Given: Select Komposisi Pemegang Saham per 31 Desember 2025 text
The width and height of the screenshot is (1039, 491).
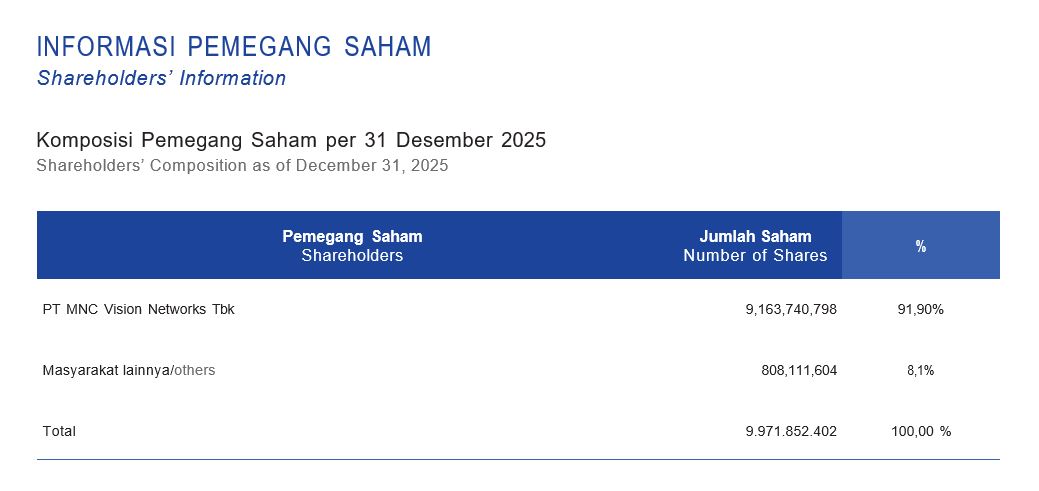Looking at the screenshot, I should [x=291, y=140].
